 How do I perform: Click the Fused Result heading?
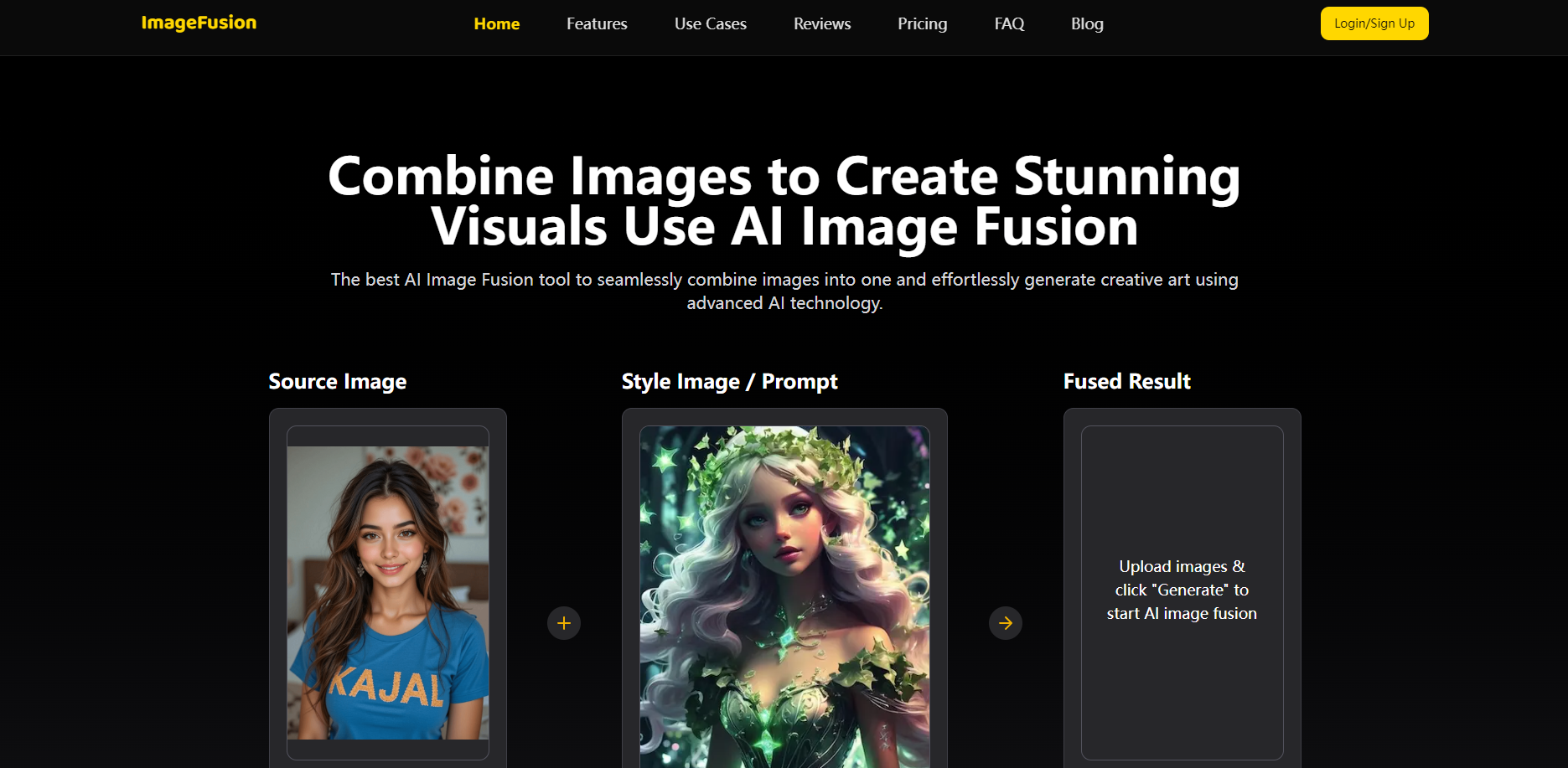(x=1126, y=381)
